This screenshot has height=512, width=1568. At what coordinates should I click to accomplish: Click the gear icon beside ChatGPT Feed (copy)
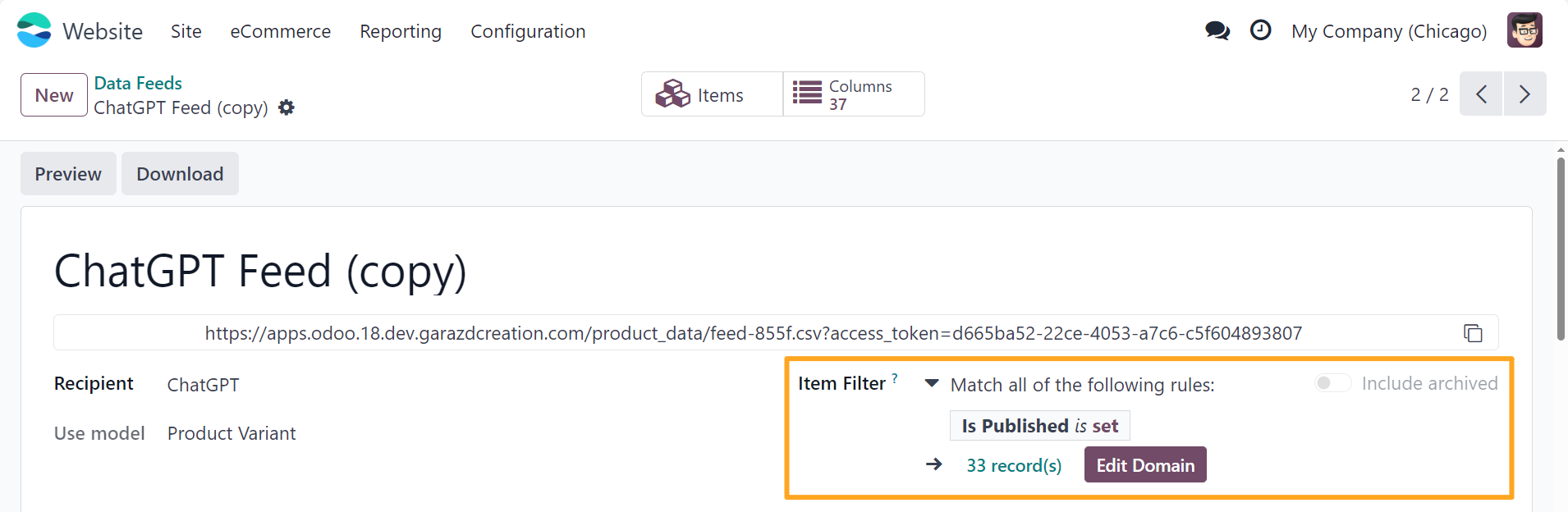point(286,107)
